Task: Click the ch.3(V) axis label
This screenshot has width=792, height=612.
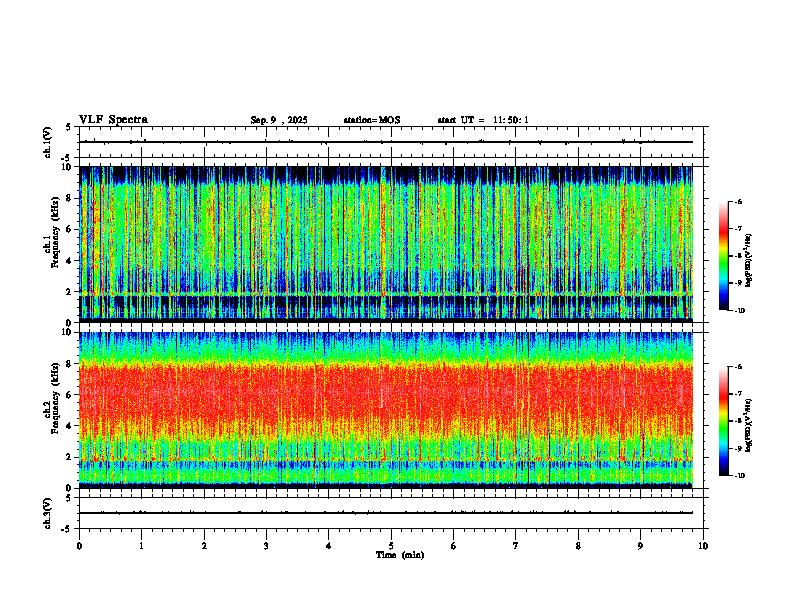Action: point(48,513)
